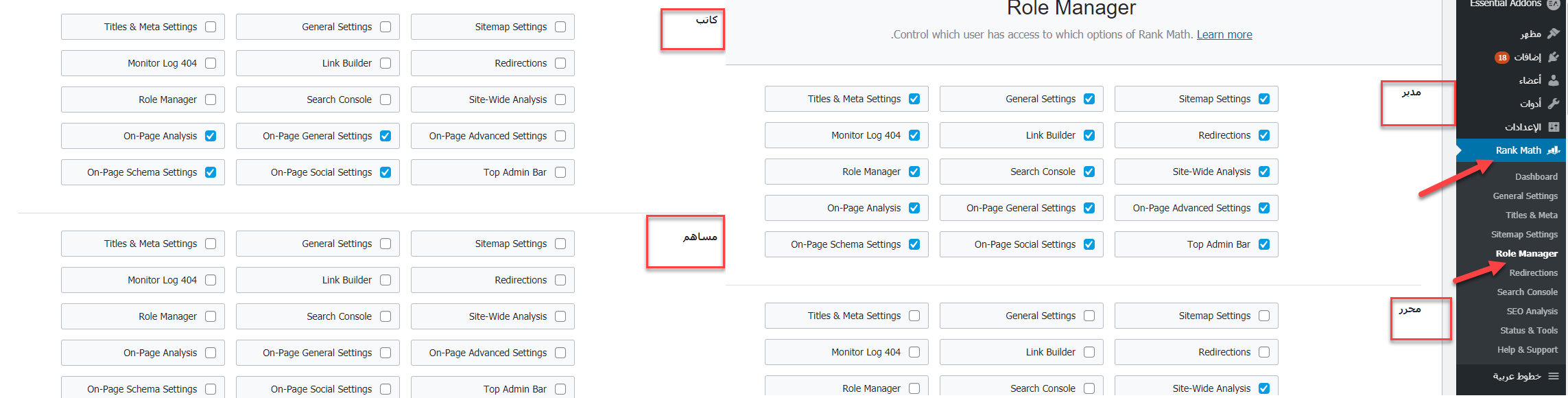Click the Appearance brush icon (مظهر)
Image resolution: width=1568 pixels, height=398 pixels.
pos(1553,34)
